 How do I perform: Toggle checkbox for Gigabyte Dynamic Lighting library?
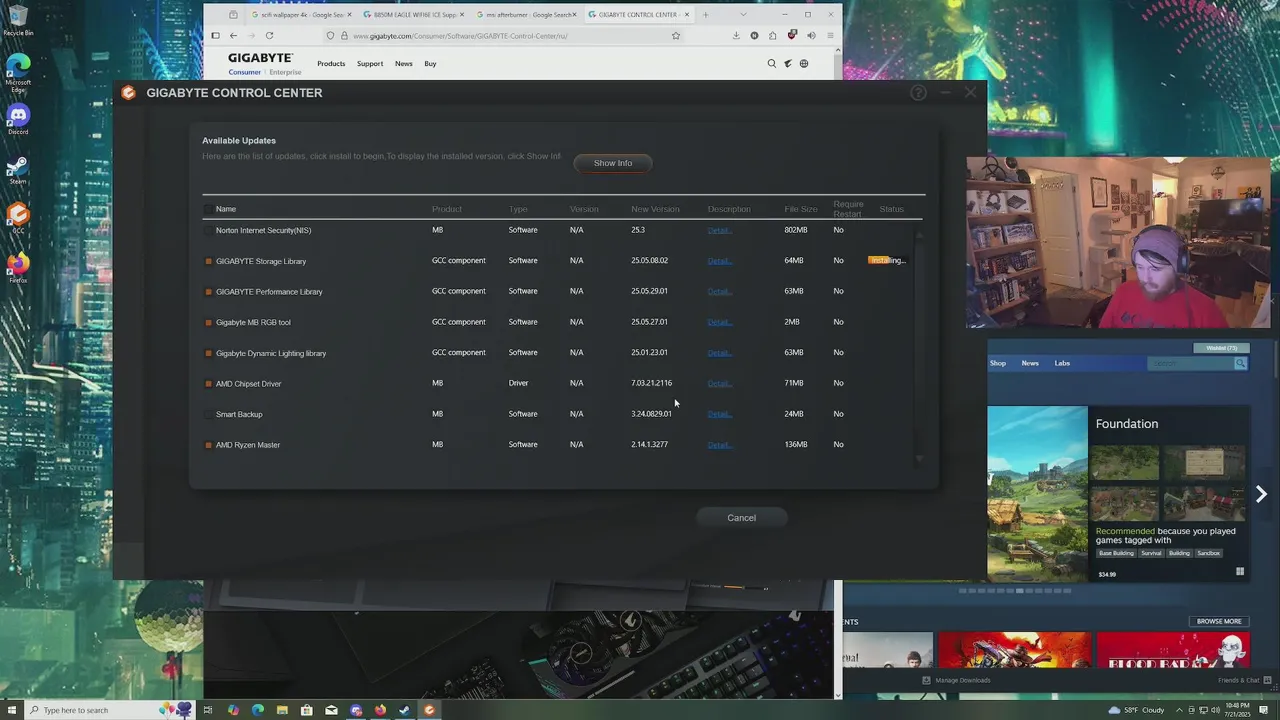[x=209, y=354]
